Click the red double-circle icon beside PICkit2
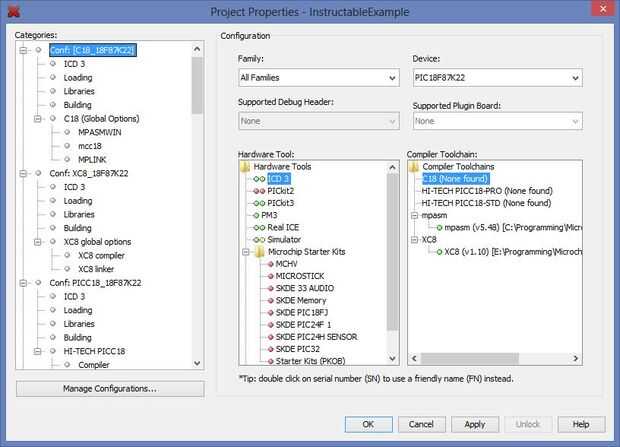 click(259, 191)
